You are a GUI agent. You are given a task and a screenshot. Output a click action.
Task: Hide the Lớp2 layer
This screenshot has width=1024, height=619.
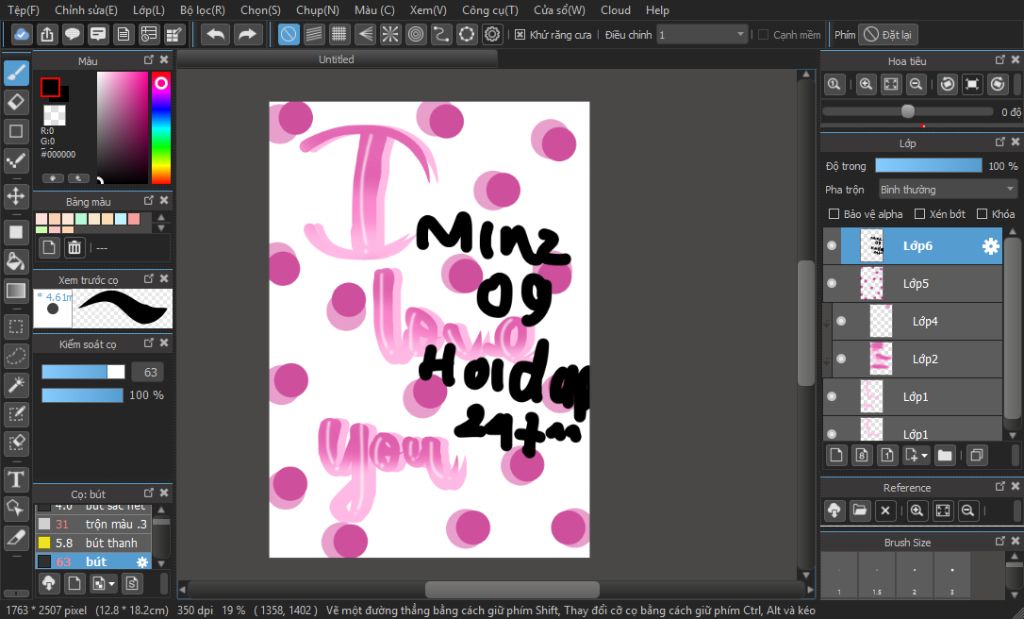tap(841, 358)
